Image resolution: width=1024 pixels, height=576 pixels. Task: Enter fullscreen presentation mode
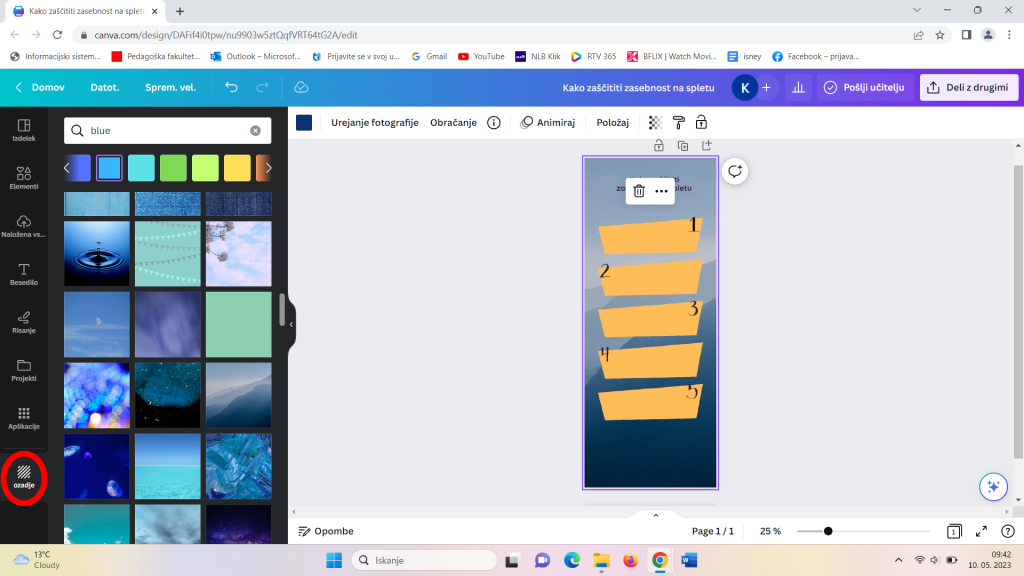[982, 531]
